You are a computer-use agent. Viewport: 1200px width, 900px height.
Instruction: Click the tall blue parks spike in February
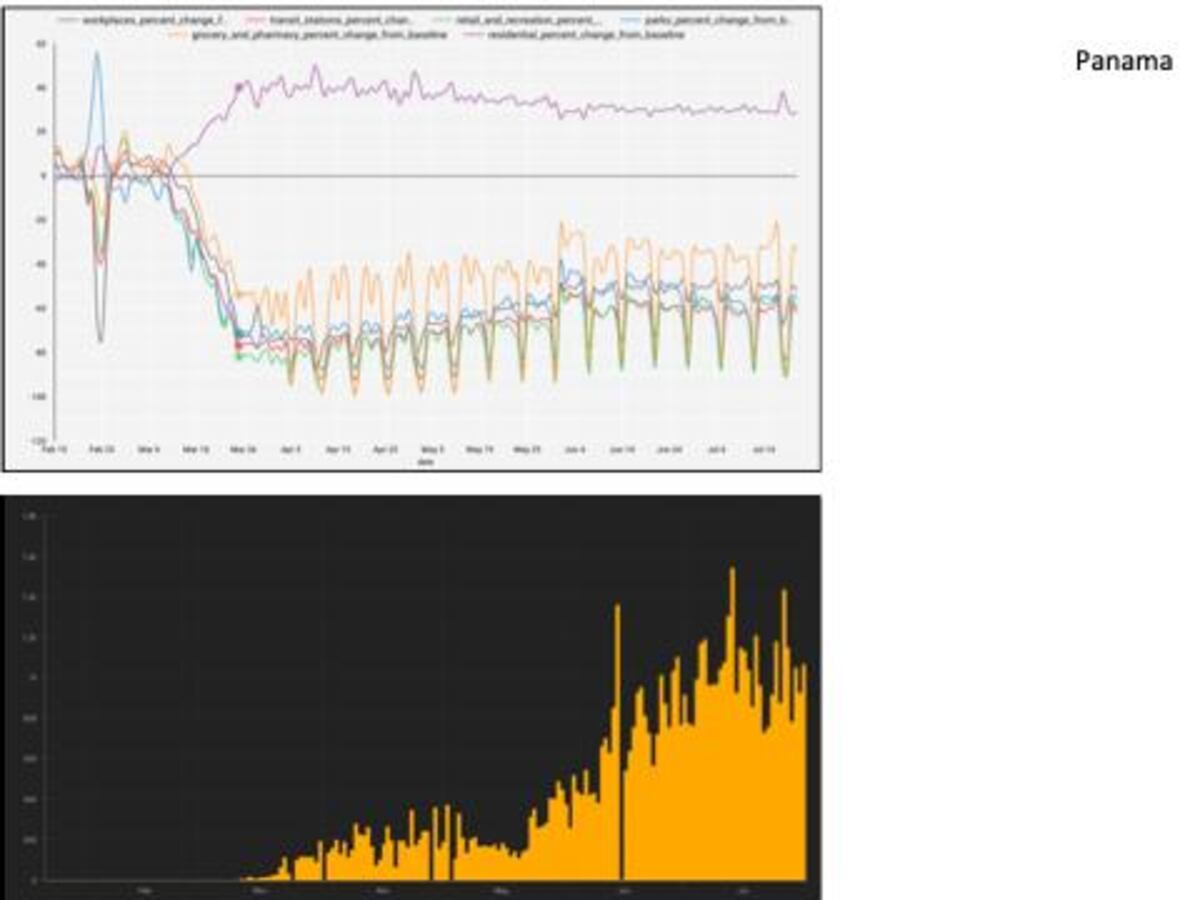coord(97,55)
